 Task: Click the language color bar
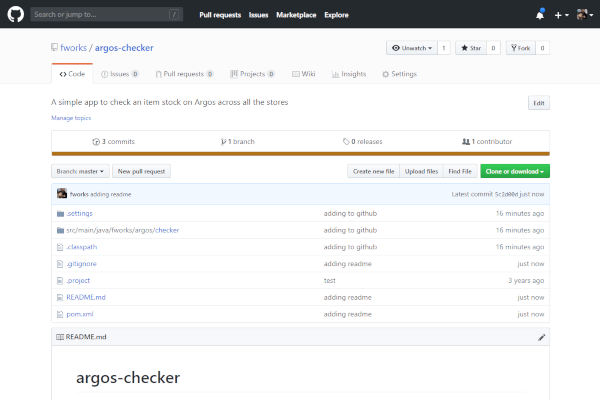click(300, 153)
